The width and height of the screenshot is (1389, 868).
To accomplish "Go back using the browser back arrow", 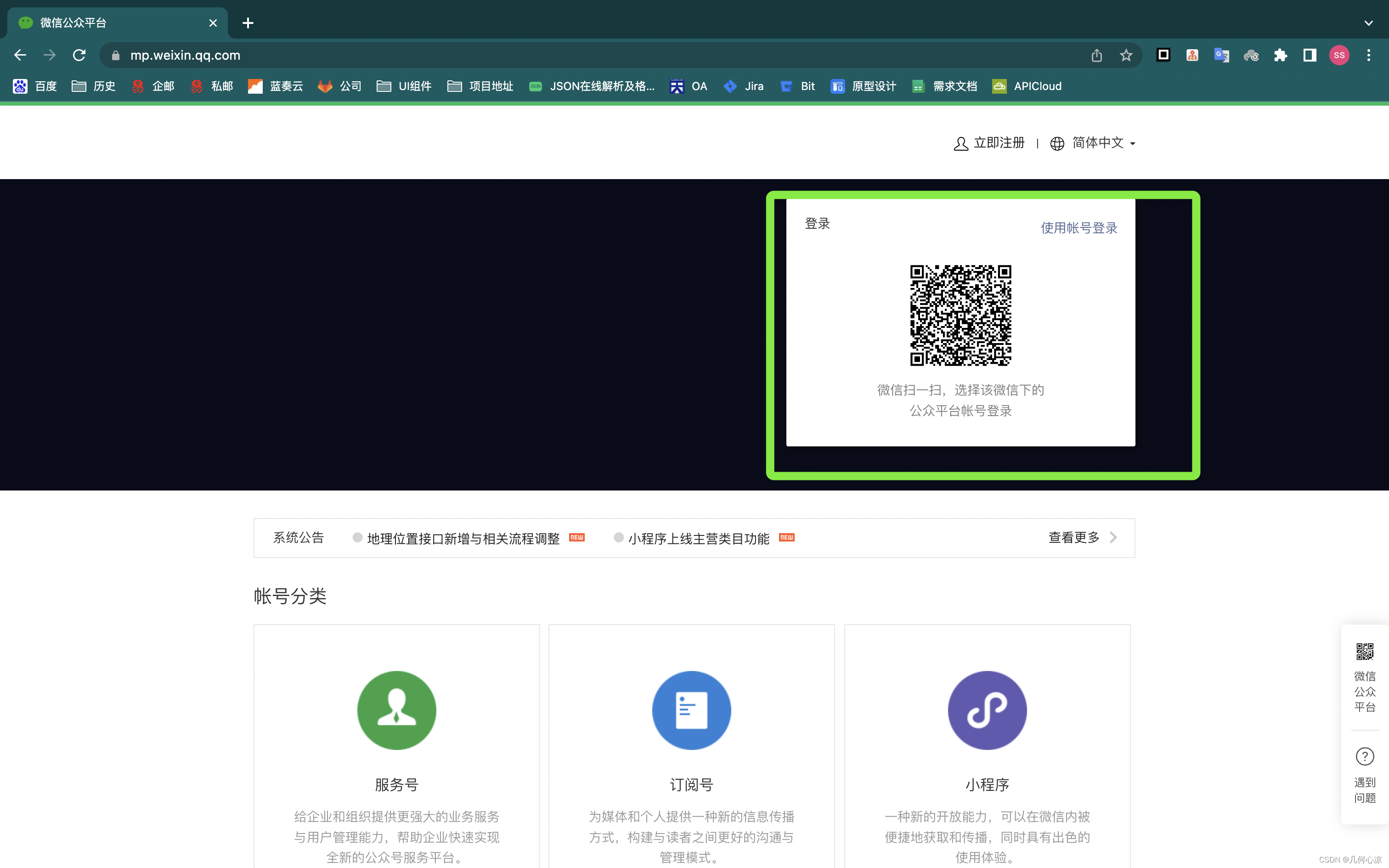I will (x=20, y=55).
